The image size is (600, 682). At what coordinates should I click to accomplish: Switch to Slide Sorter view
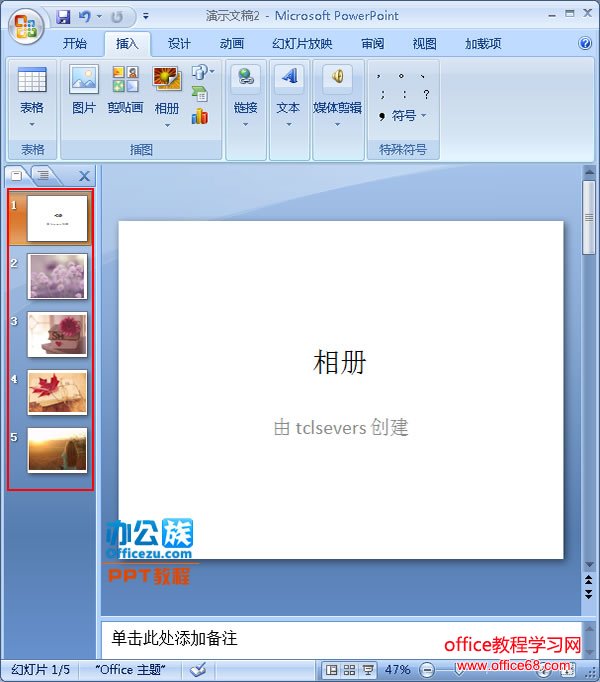coord(349,670)
